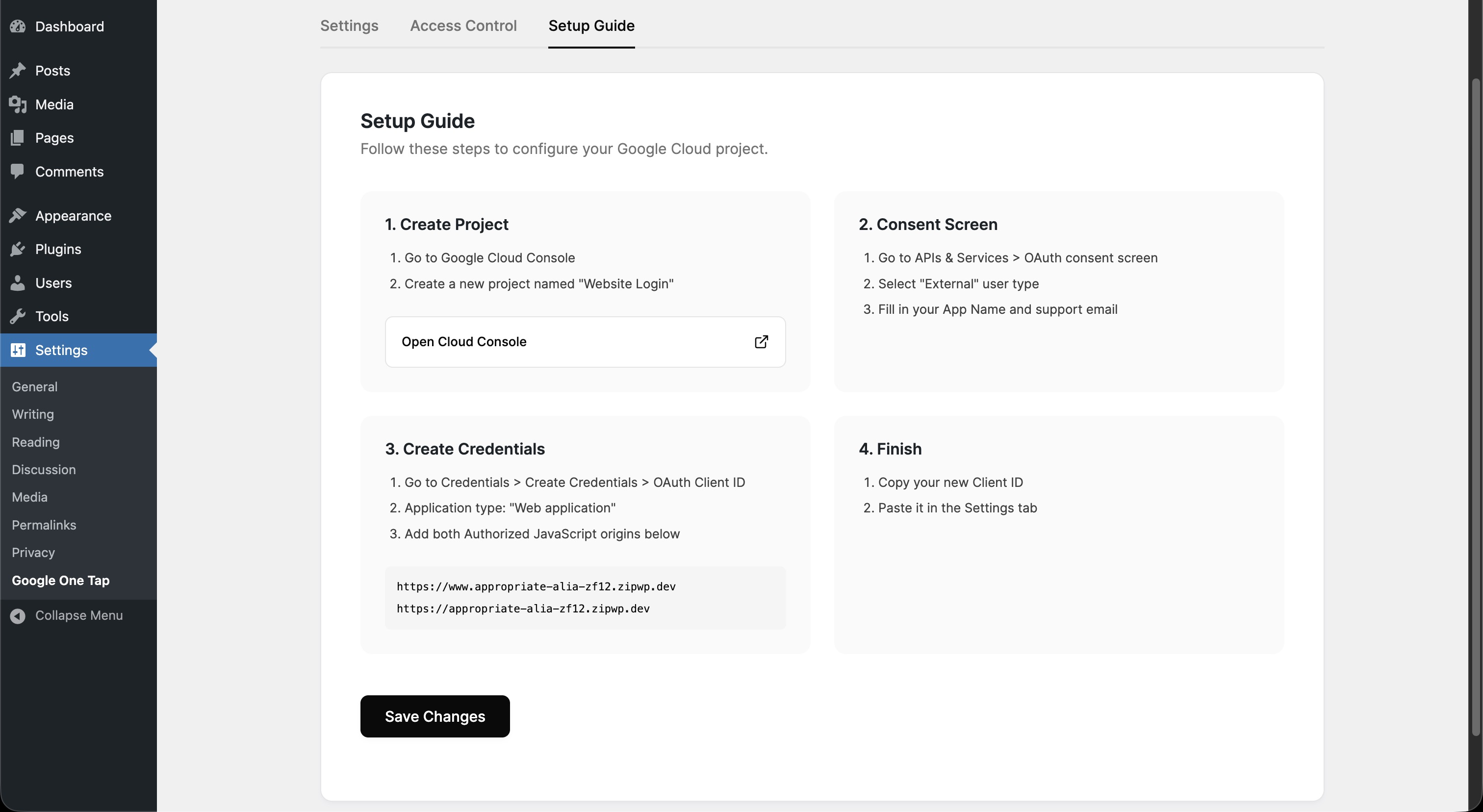The image size is (1483, 812).
Task: Click the external link icon in Open Cloud Console
Action: pyautogui.click(x=761, y=342)
